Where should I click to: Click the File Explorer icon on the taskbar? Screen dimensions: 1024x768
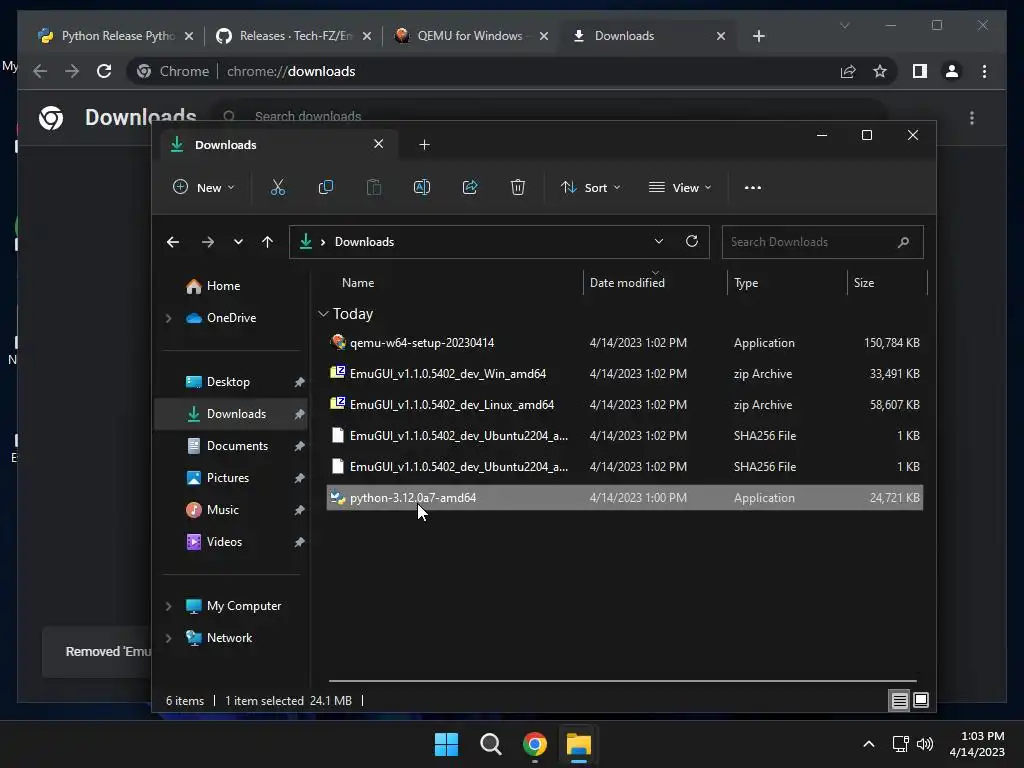(579, 744)
